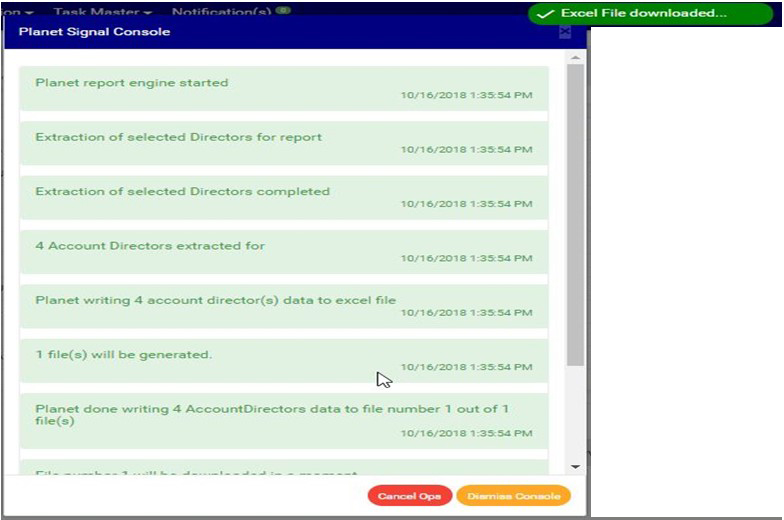The height and width of the screenshot is (520, 784).
Task: Click the scrollbar up arrow in console
Action: 575,58
